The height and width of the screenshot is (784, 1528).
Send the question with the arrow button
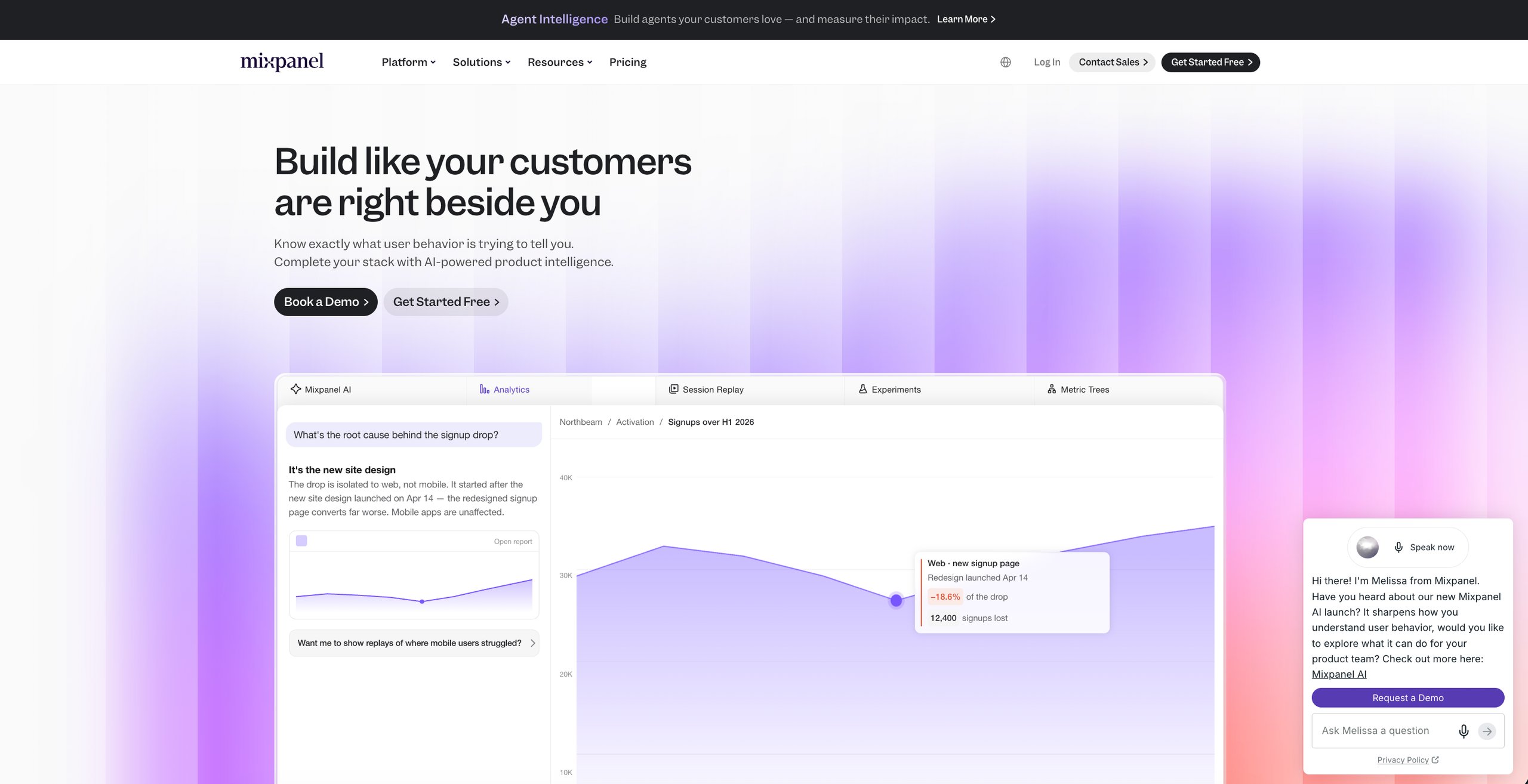pos(1487,731)
